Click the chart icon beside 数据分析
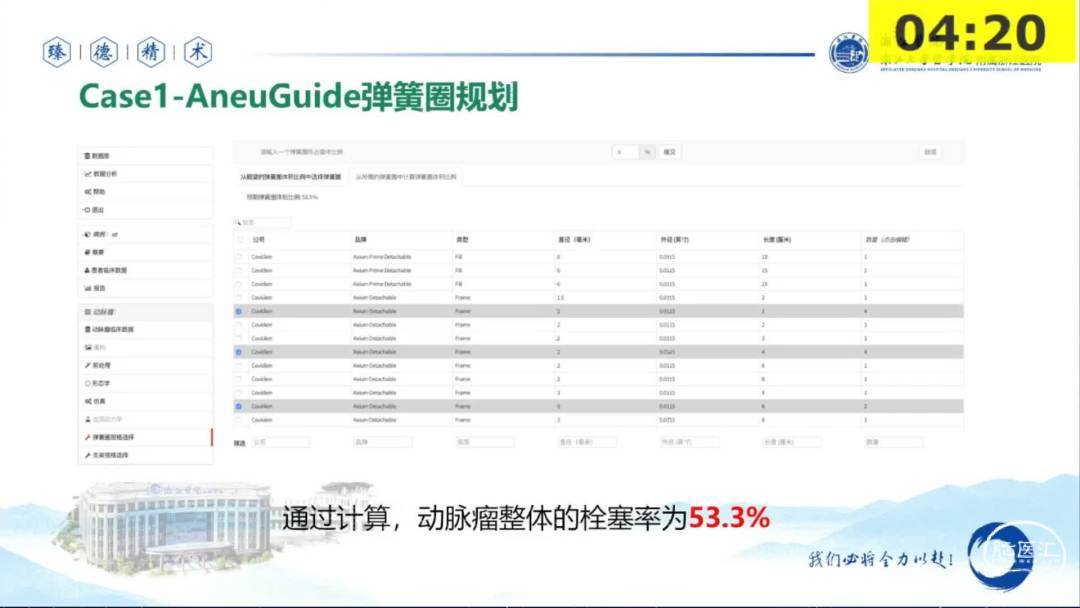 tap(87, 174)
